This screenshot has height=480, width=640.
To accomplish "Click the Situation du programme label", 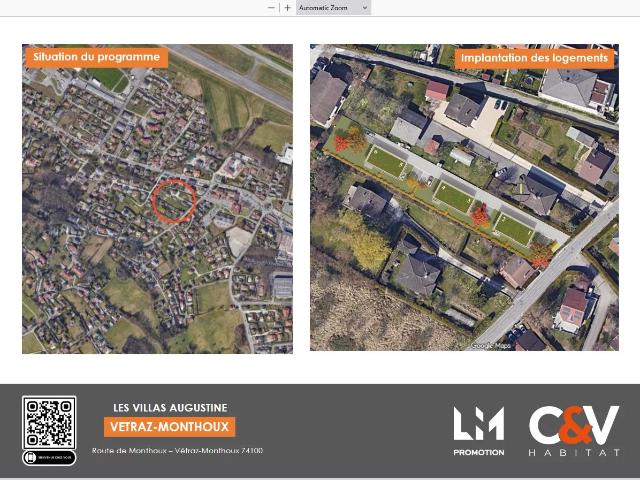I will pos(96,57).
